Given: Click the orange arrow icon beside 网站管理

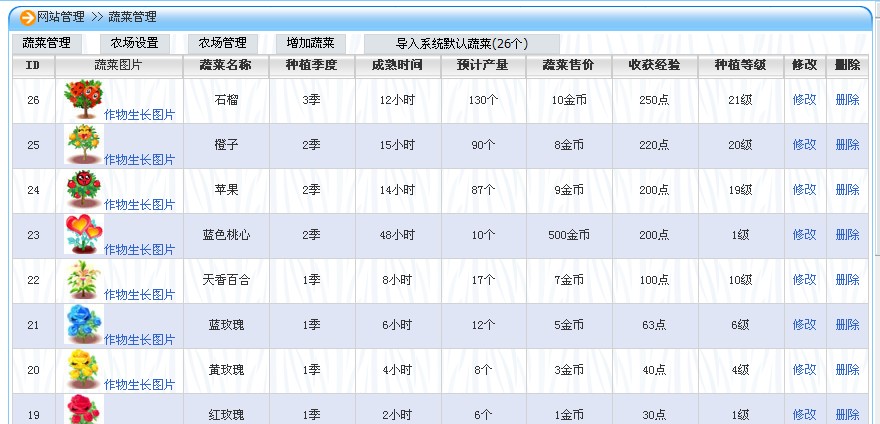Looking at the screenshot, I should coord(28,17).
